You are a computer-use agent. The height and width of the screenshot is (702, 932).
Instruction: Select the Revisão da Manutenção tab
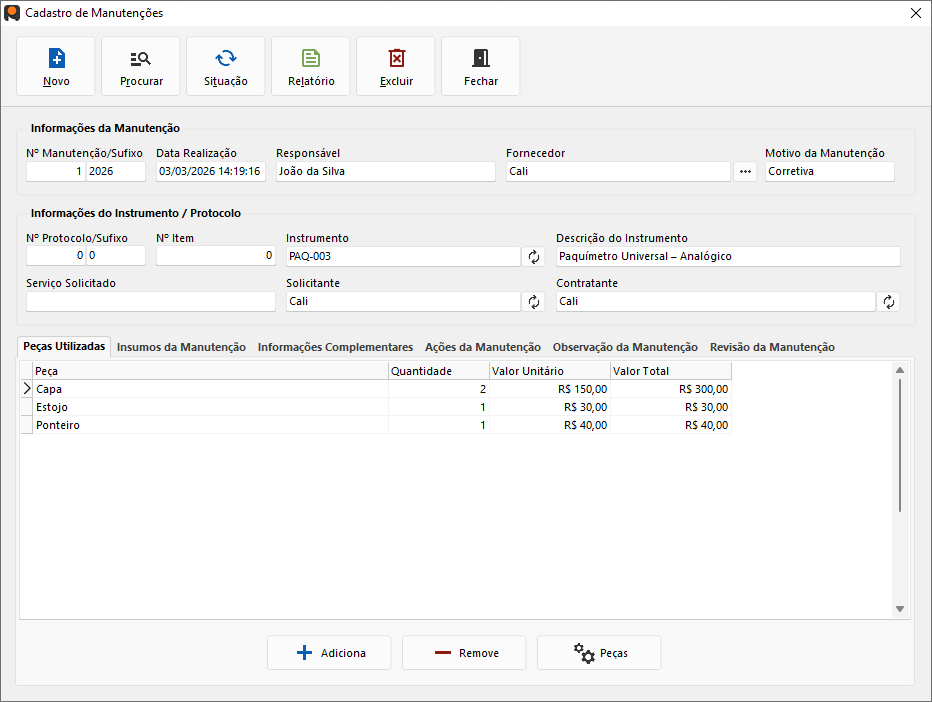[x=772, y=347]
